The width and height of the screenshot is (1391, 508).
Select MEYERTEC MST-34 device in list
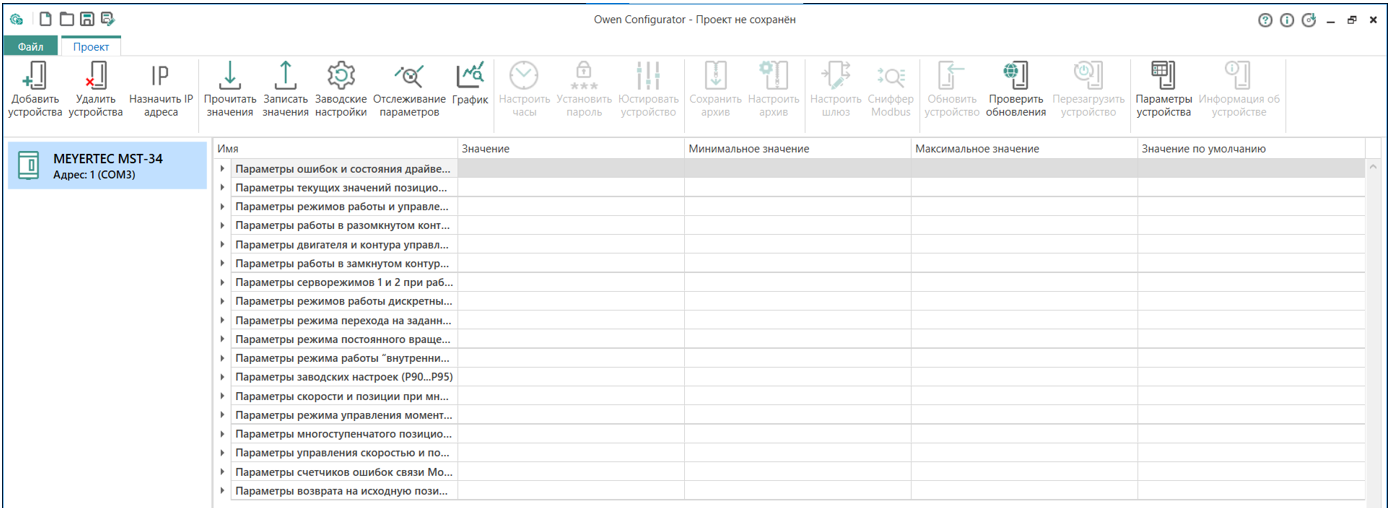(107, 166)
